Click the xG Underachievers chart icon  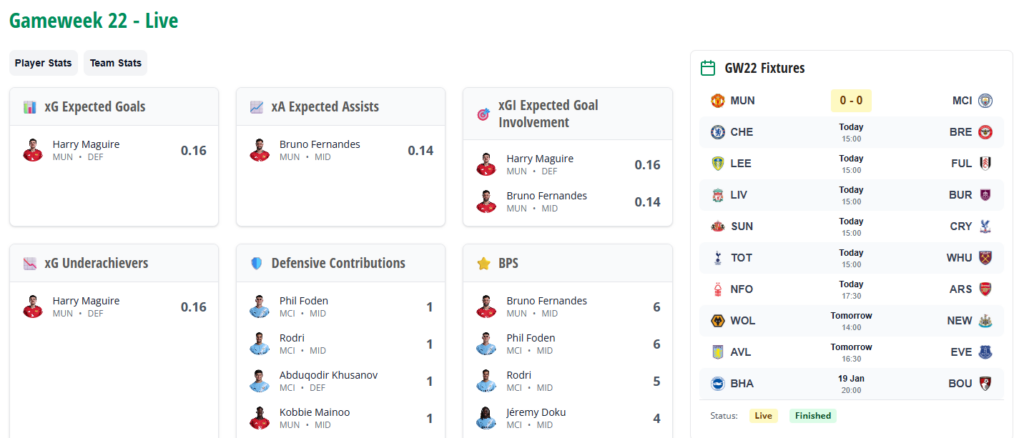point(30,263)
